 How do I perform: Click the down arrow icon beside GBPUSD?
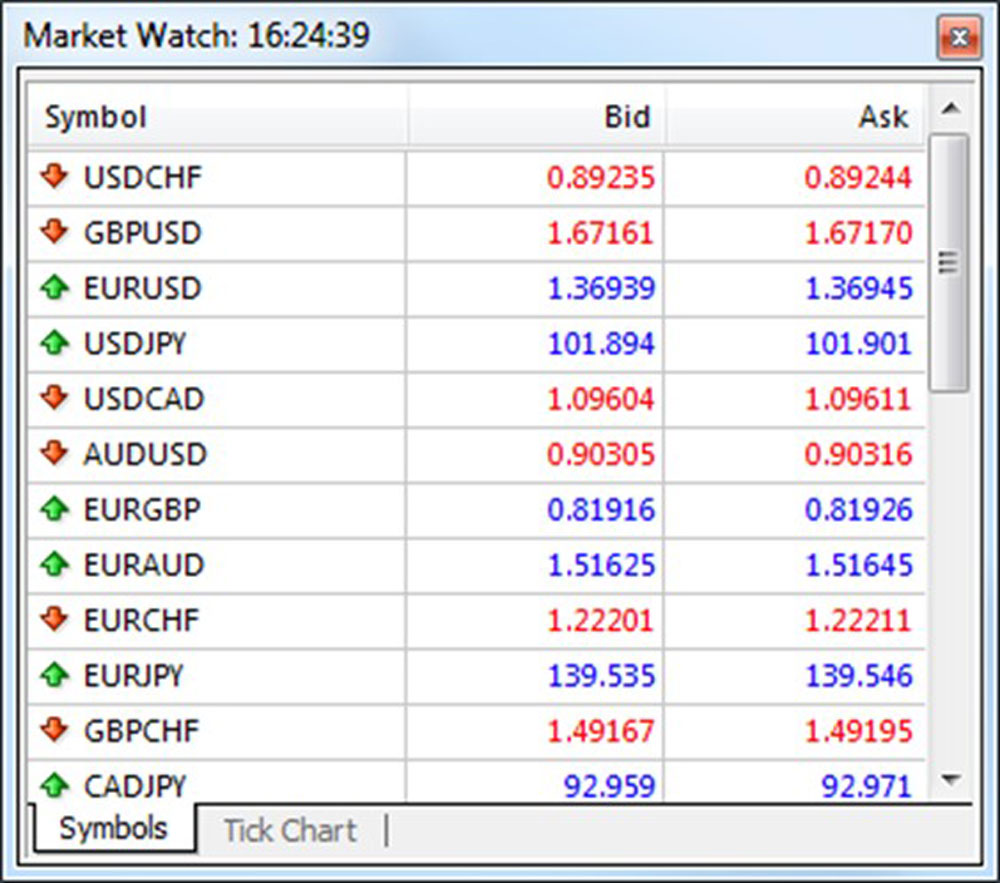click(55, 232)
